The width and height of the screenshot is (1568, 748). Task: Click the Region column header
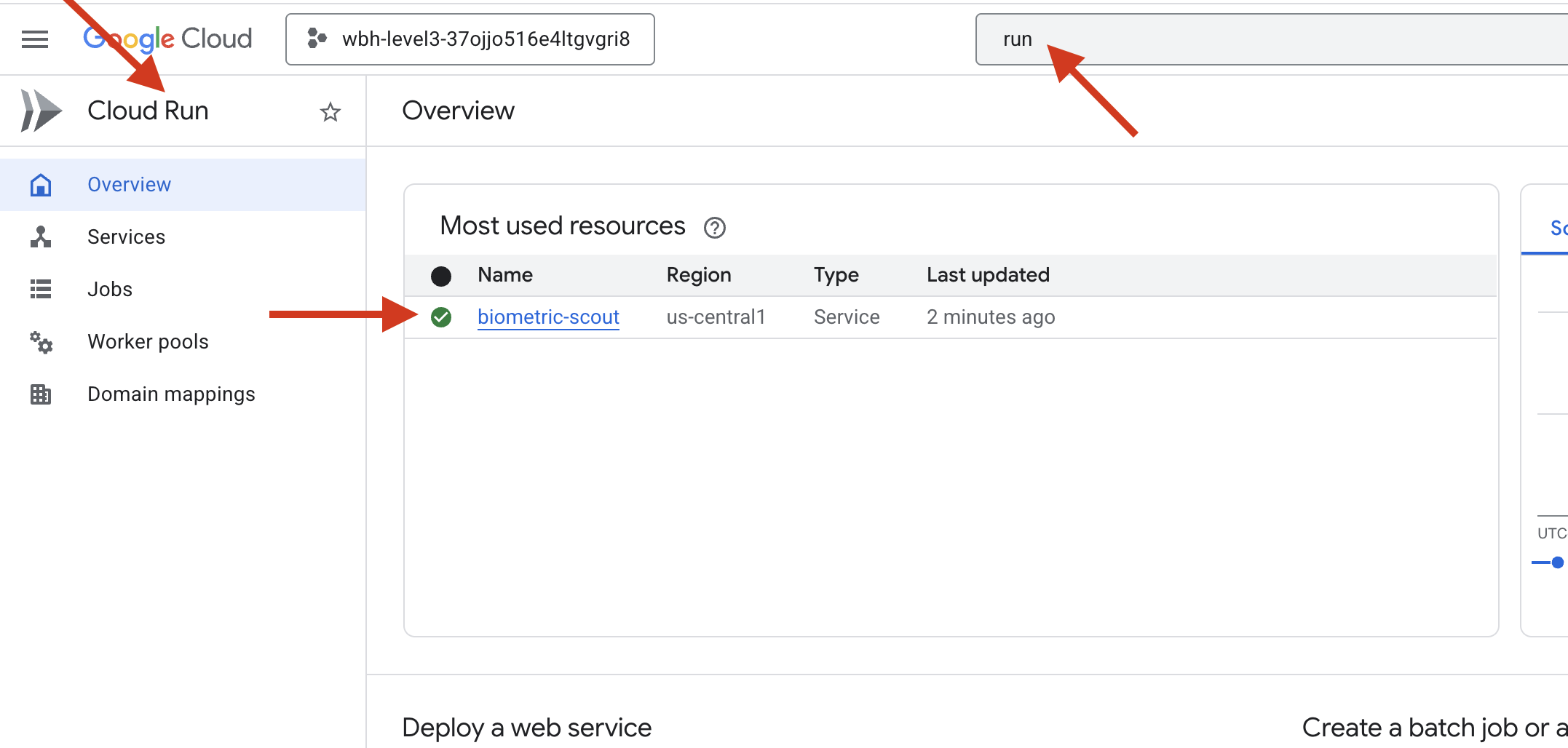click(699, 275)
